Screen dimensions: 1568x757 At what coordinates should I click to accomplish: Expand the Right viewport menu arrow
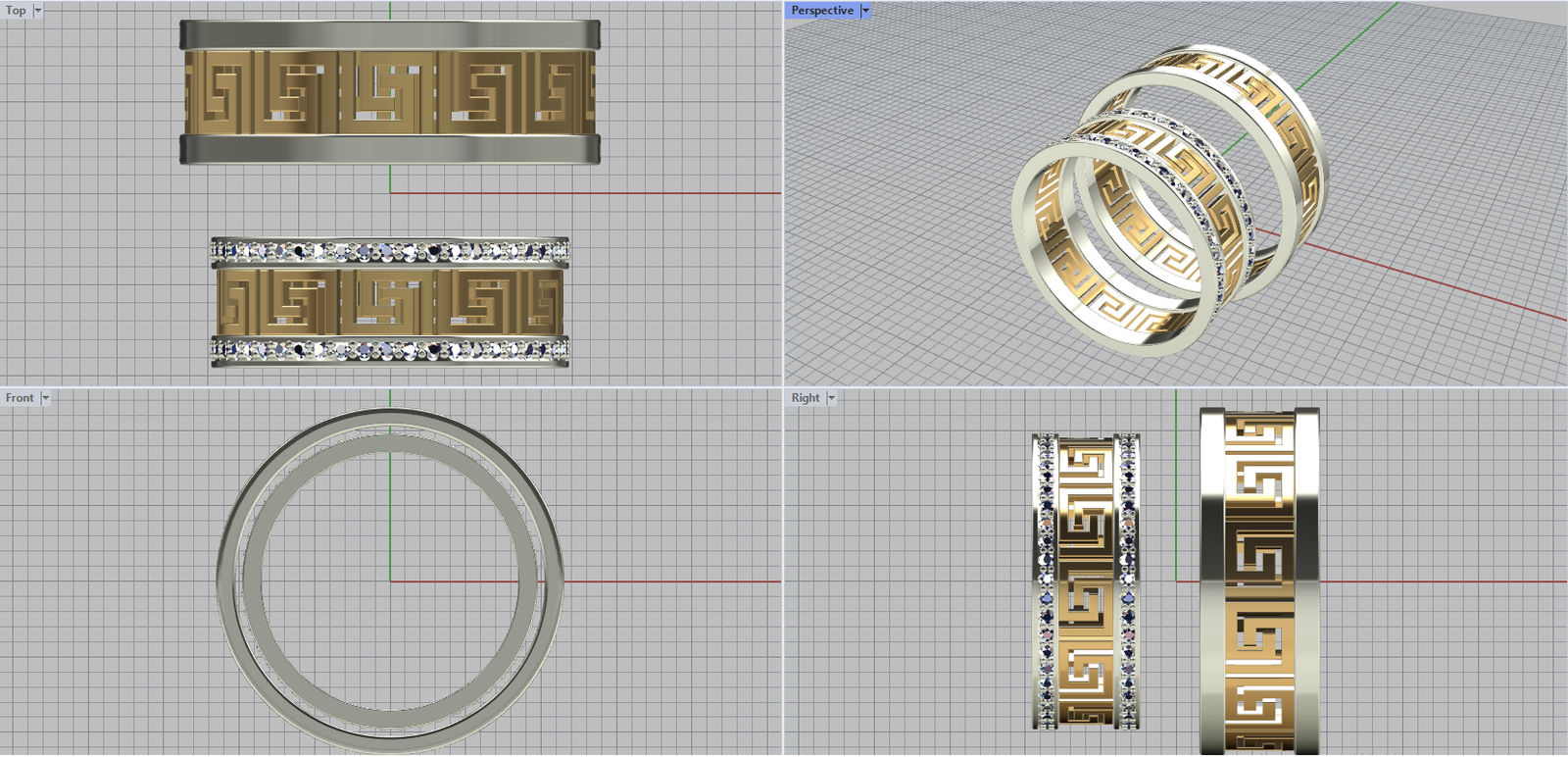[831, 398]
